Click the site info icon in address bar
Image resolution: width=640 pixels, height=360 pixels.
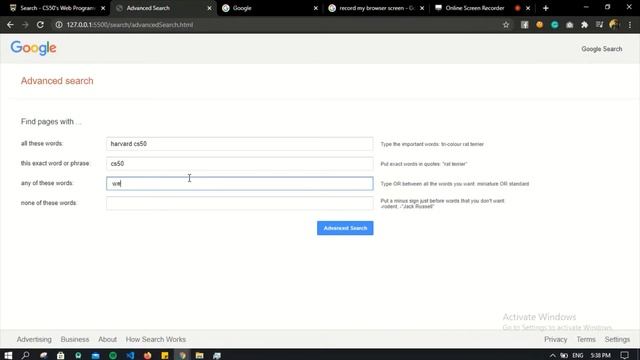[x=59, y=25]
